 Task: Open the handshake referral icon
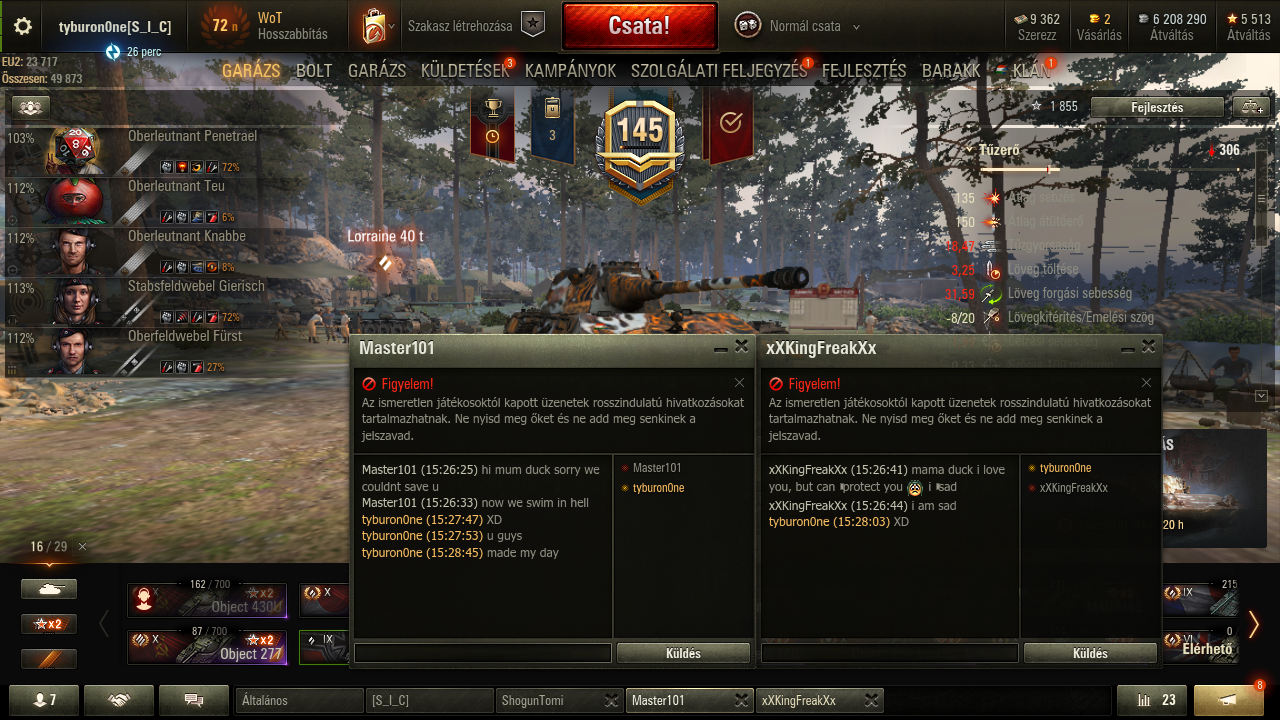tap(118, 700)
